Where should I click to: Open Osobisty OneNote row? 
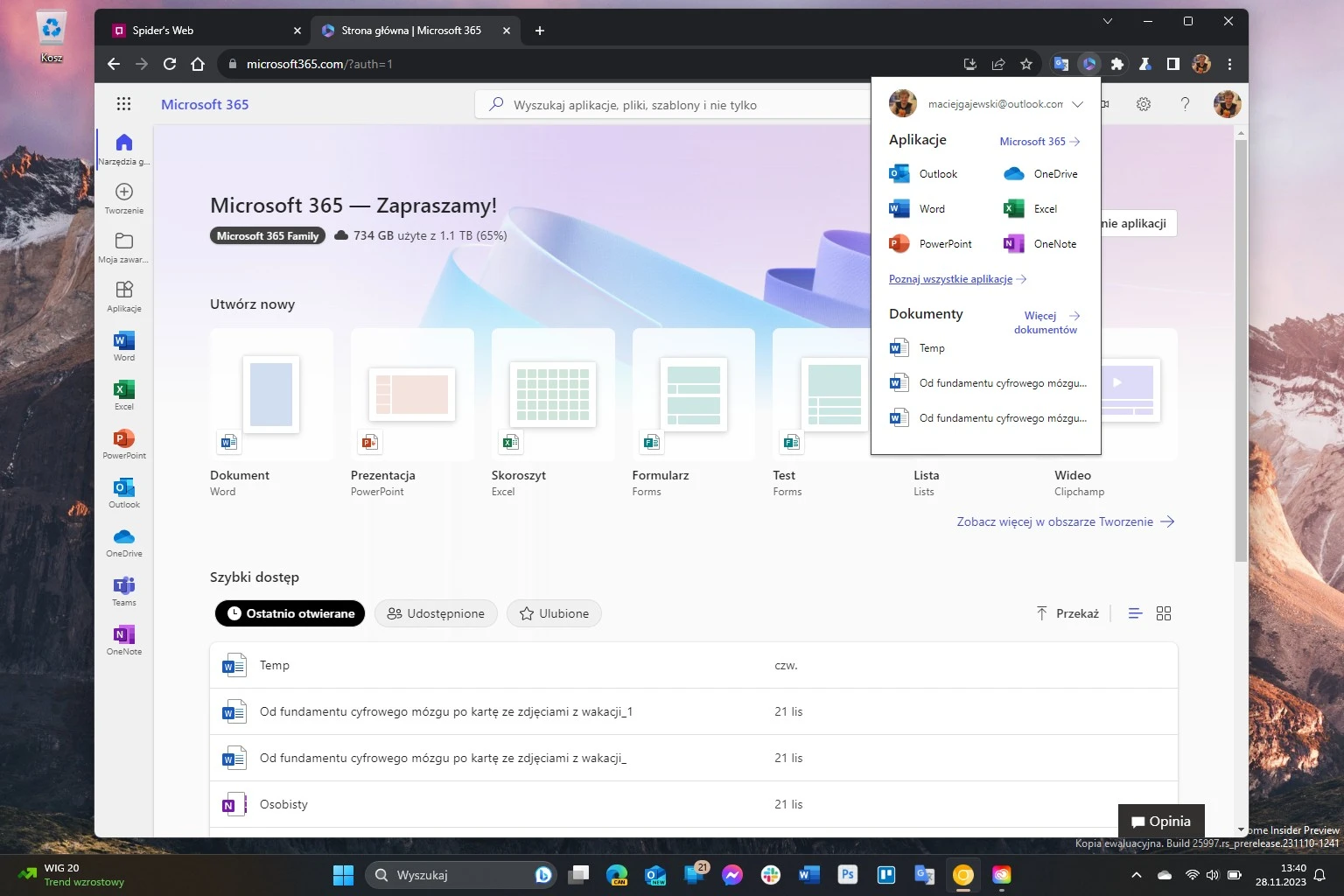694,804
